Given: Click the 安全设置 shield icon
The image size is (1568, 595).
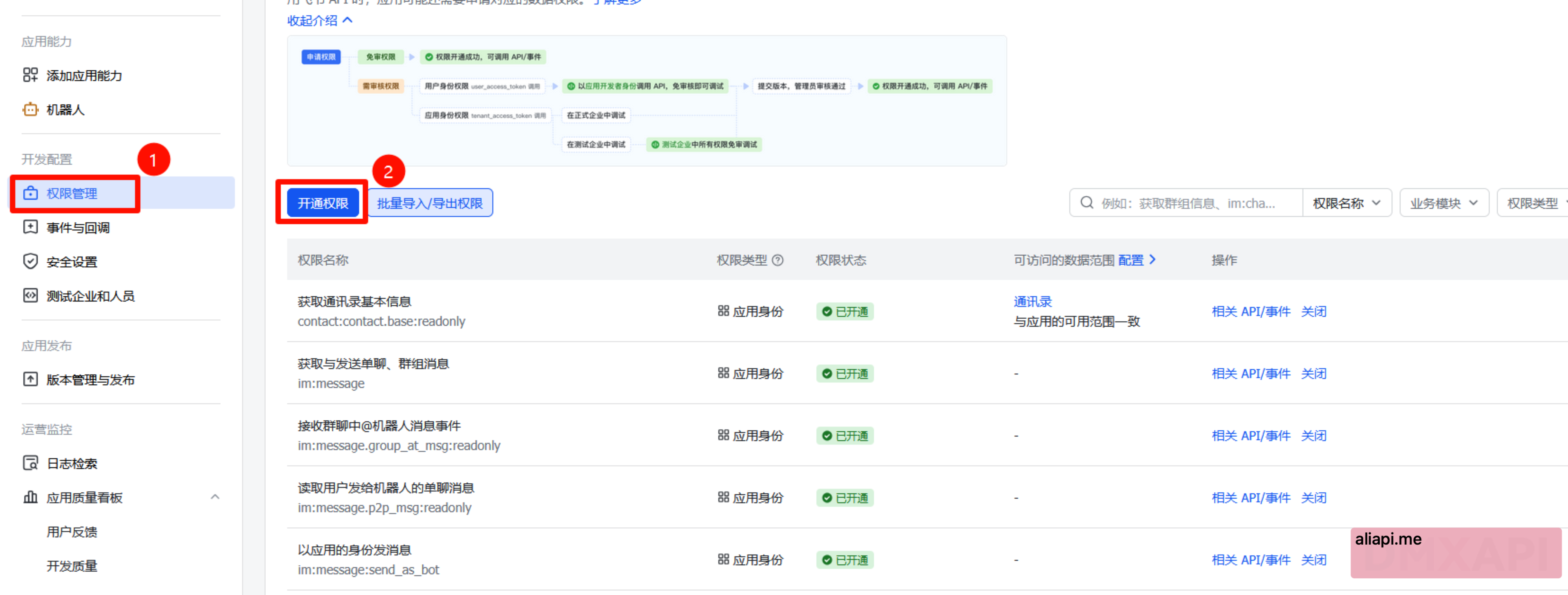Looking at the screenshot, I should 30,261.
